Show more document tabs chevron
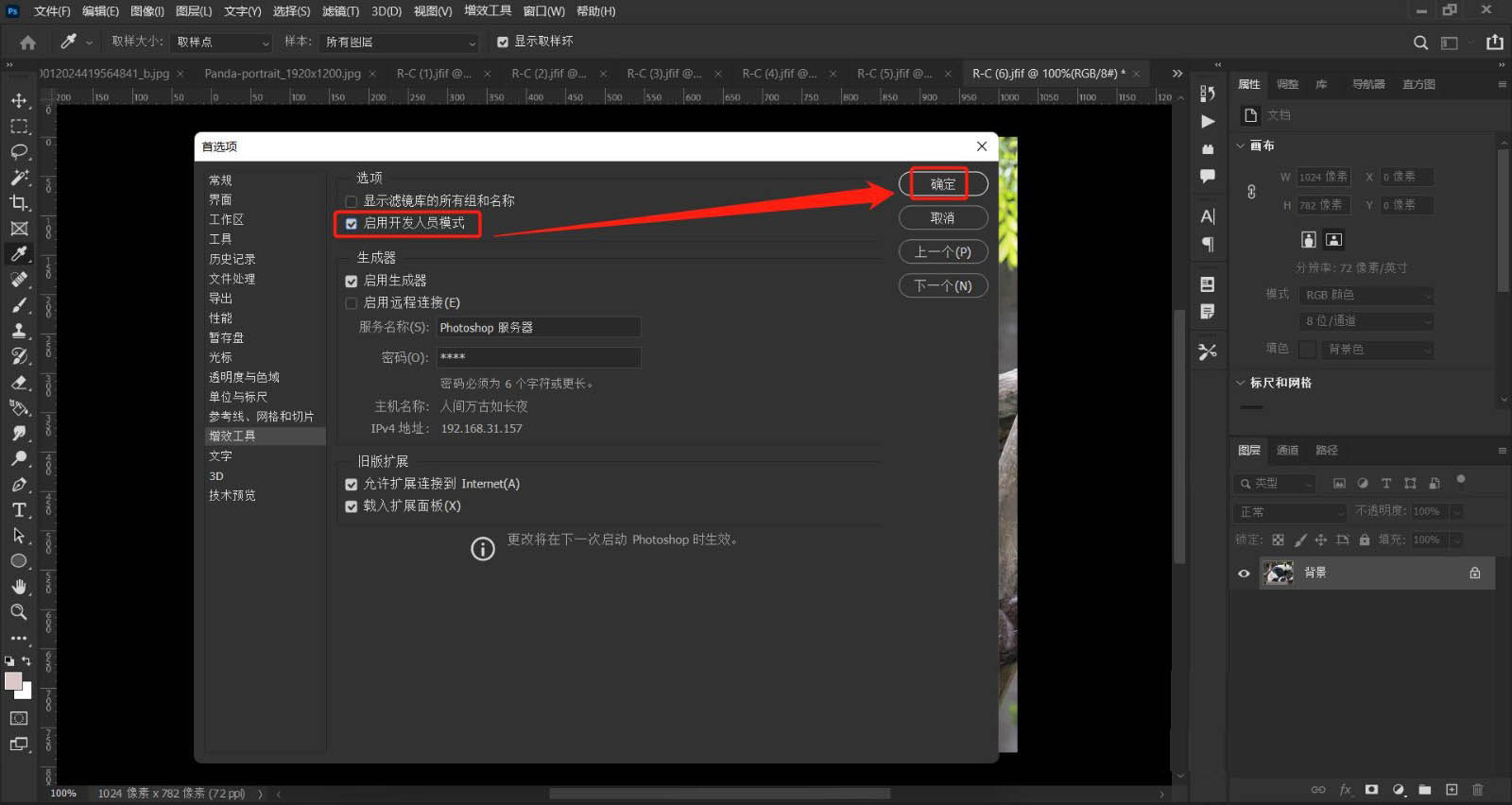Image resolution: width=1512 pixels, height=805 pixels. tap(1177, 73)
